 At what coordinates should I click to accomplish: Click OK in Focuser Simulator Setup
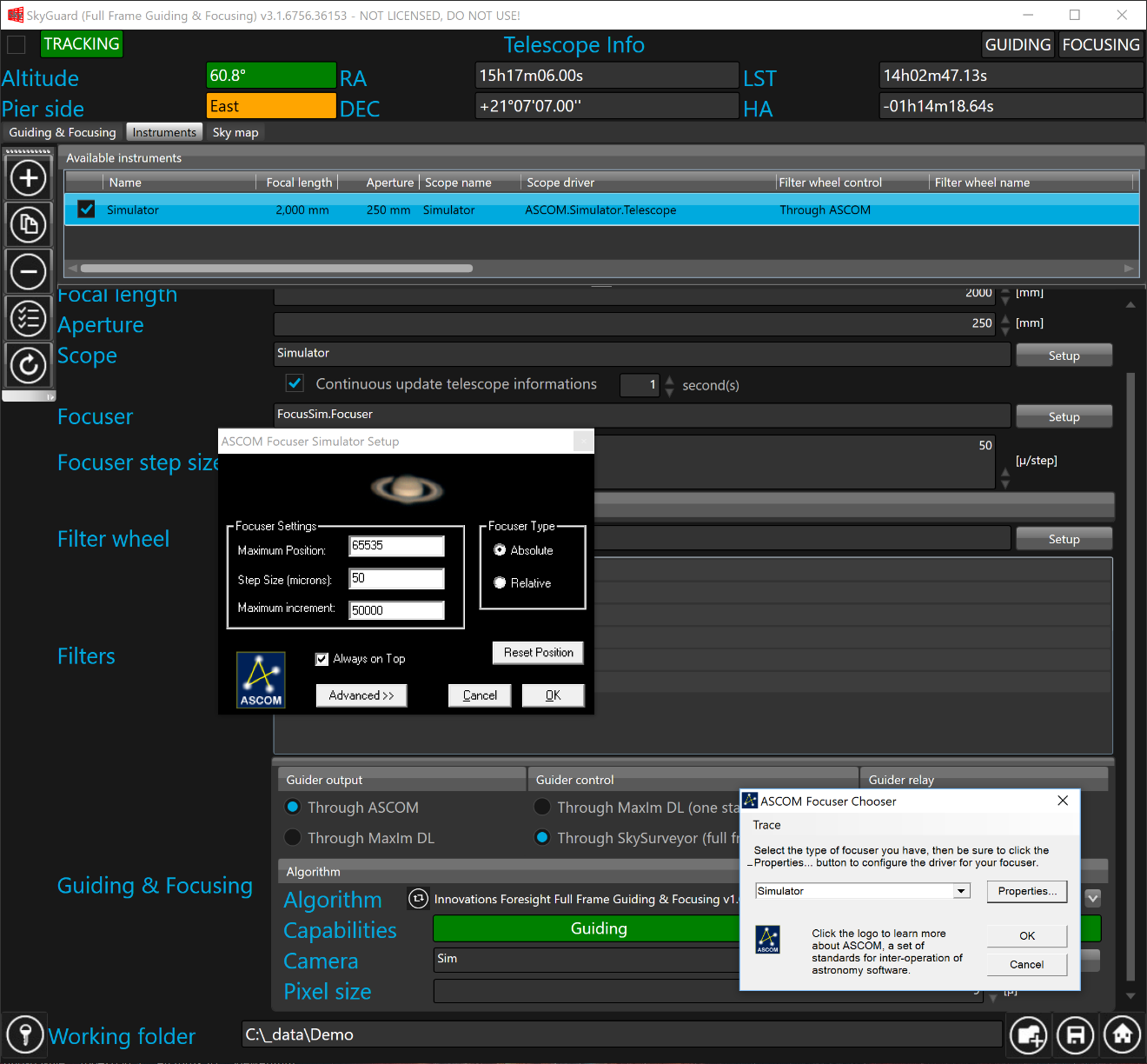point(553,695)
